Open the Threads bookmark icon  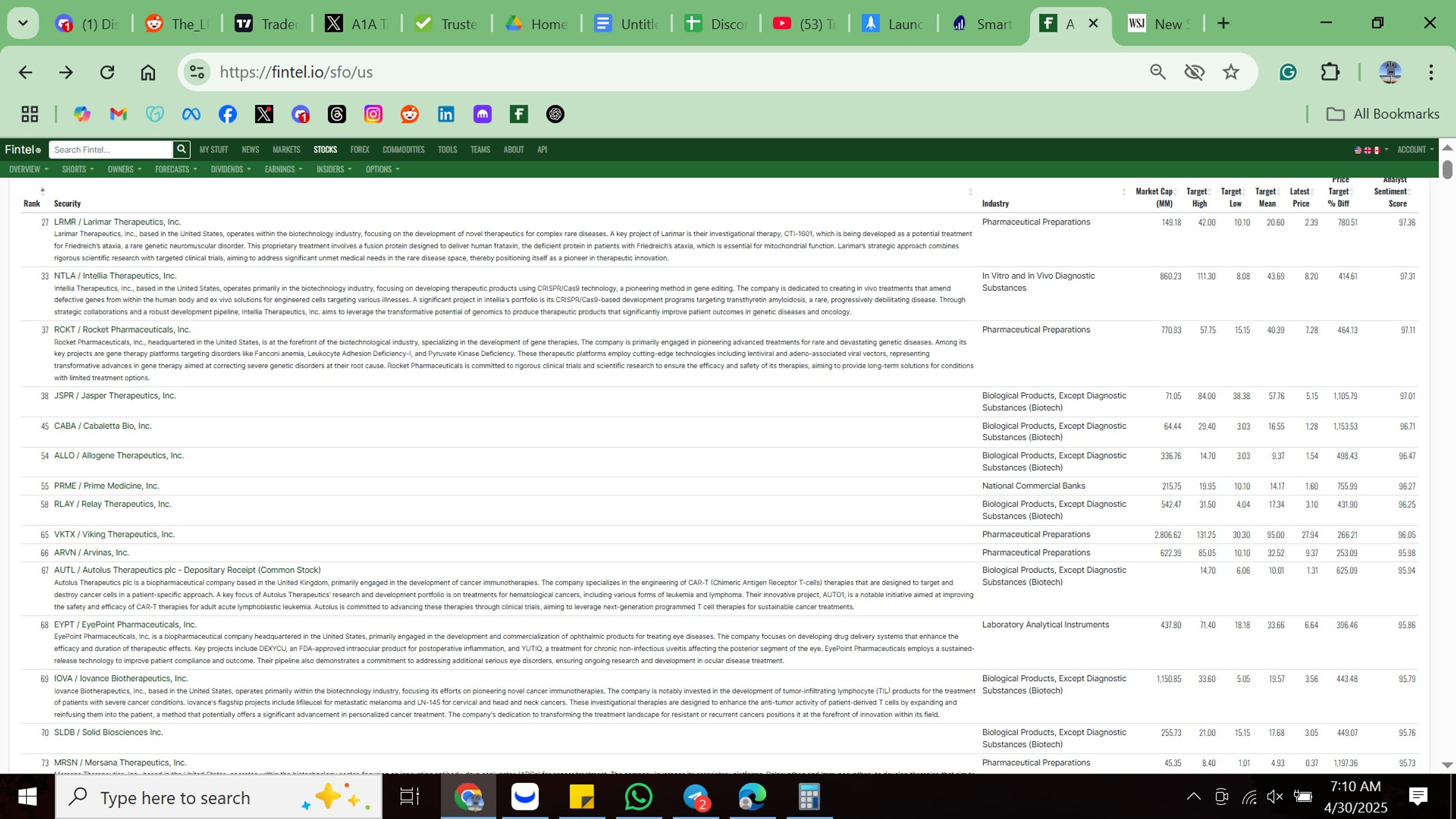[x=337, y=114]
